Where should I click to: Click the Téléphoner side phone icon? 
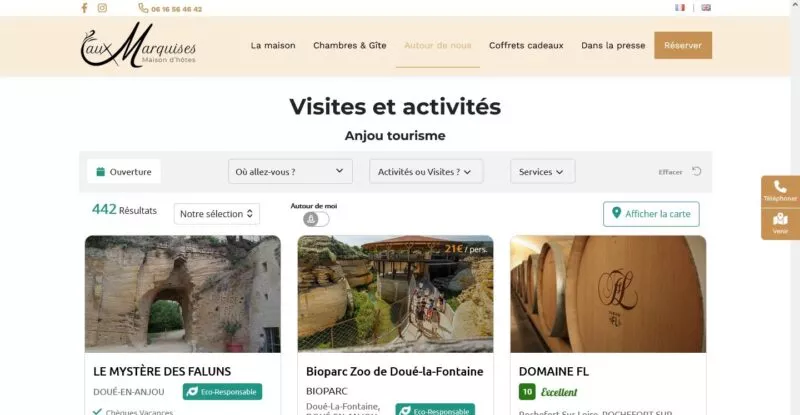[780, 188]
